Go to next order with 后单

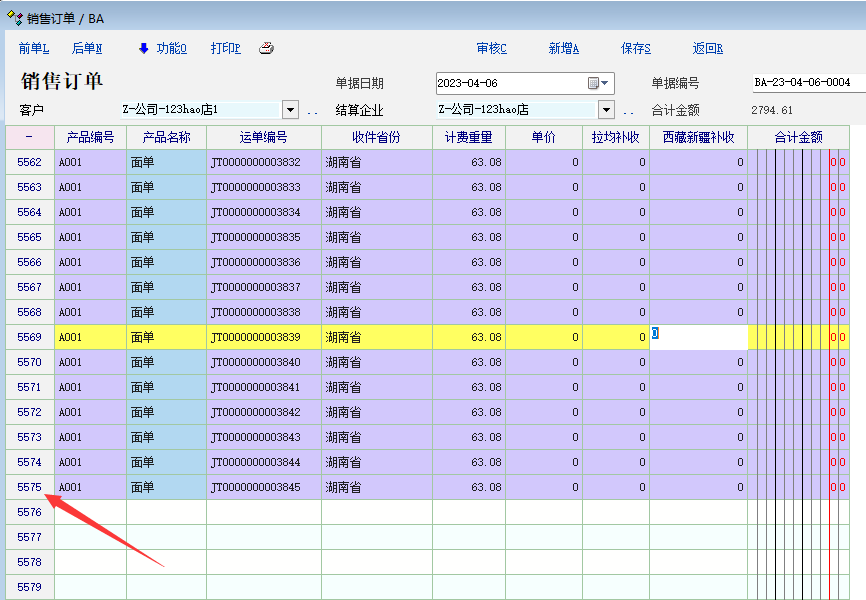pyautogui.click(x=87, y=48)
